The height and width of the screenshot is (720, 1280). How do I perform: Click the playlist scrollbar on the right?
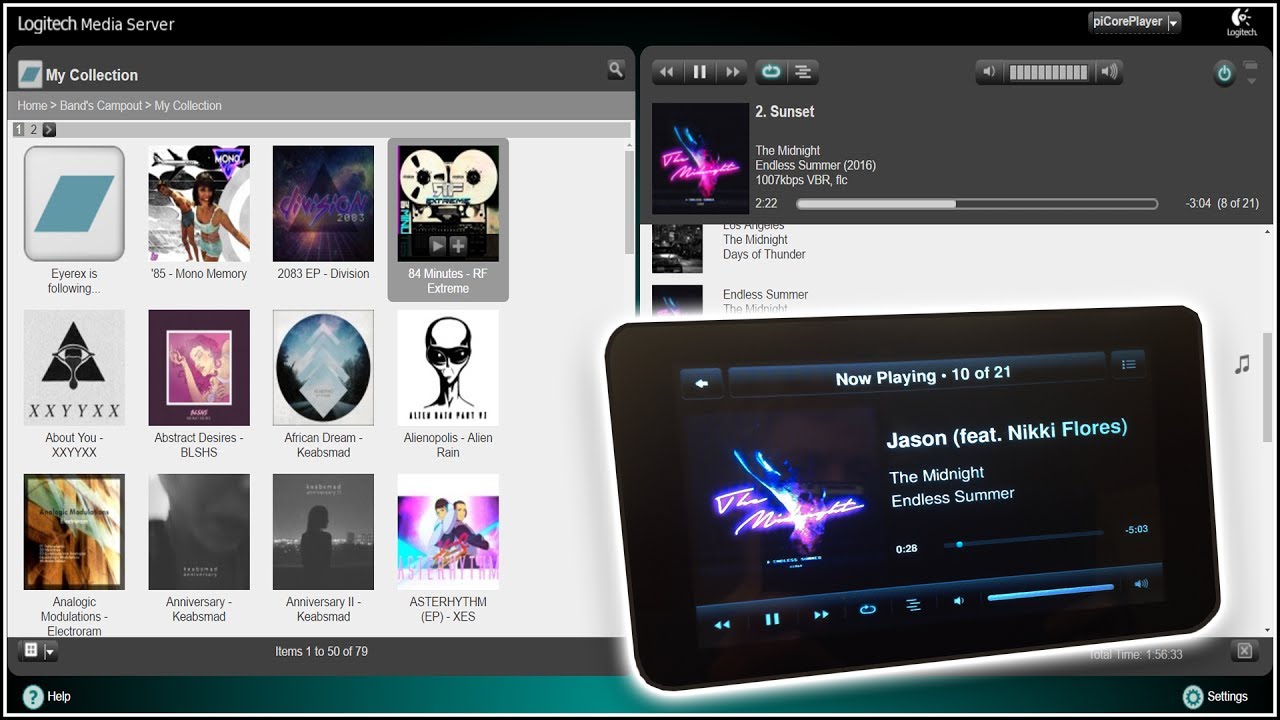point(1267,387)
